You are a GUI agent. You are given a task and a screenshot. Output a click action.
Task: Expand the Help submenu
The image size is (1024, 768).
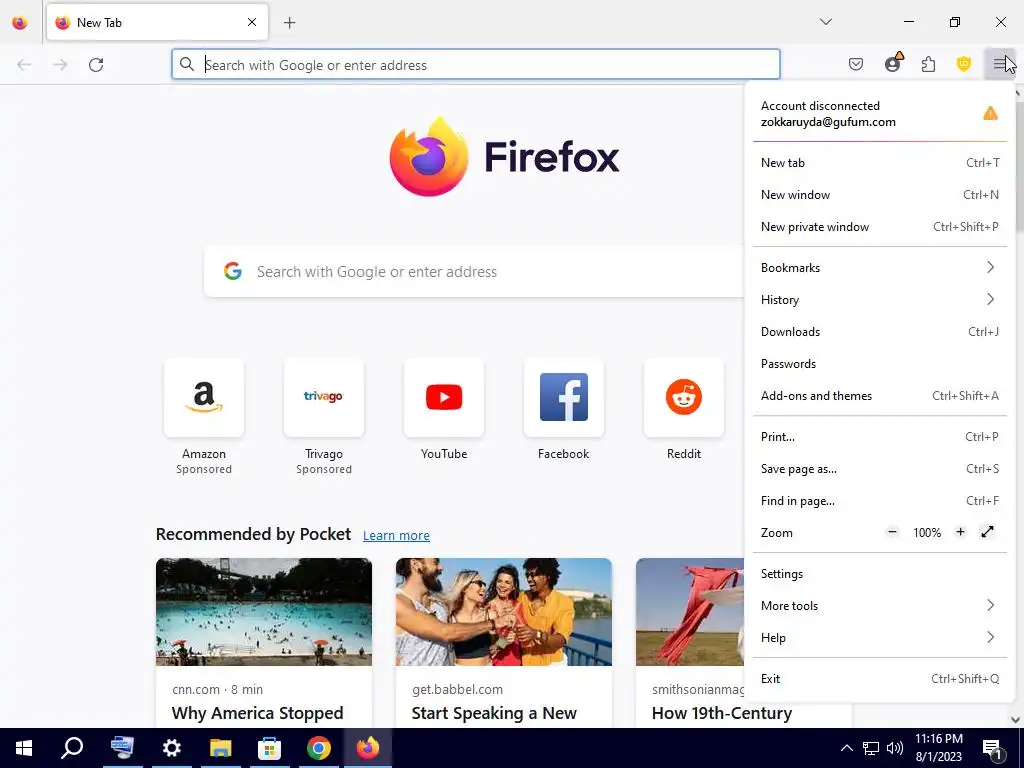point(880,637)
